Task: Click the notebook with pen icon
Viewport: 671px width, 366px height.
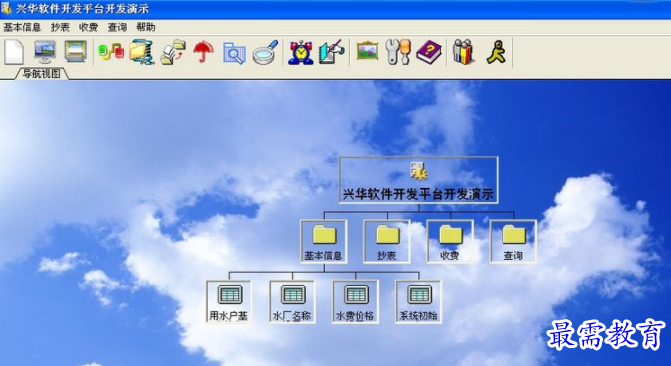Action: pyautogui.click(x=332, y=52)
